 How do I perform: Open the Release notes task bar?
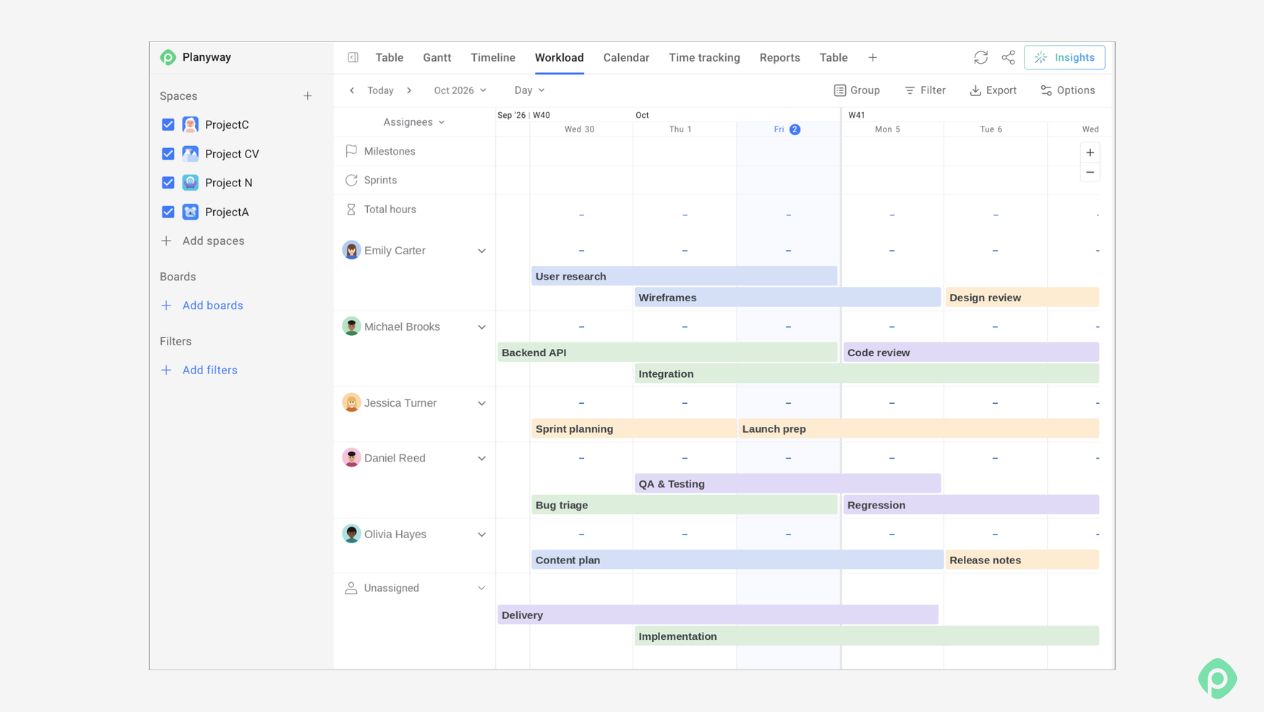point(1022,560)
